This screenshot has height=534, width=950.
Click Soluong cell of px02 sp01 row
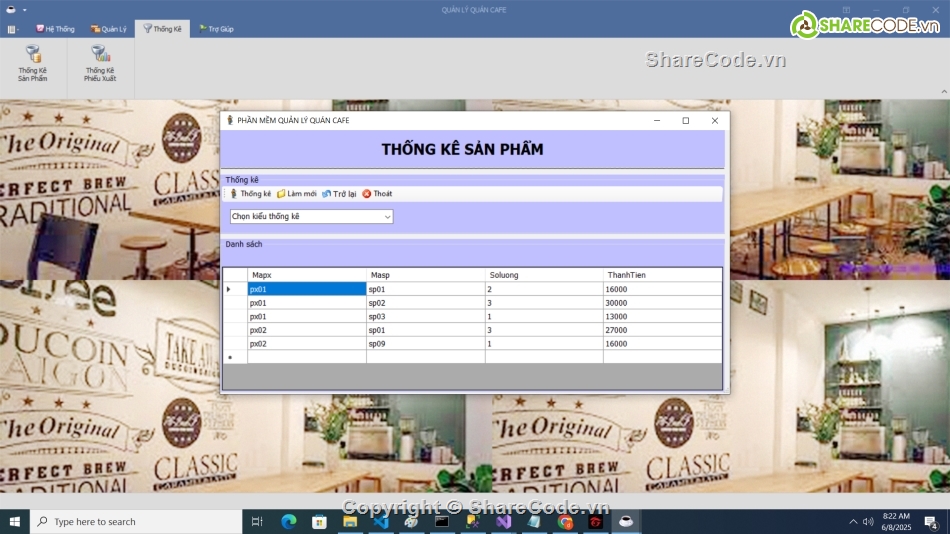pos(544,330)
